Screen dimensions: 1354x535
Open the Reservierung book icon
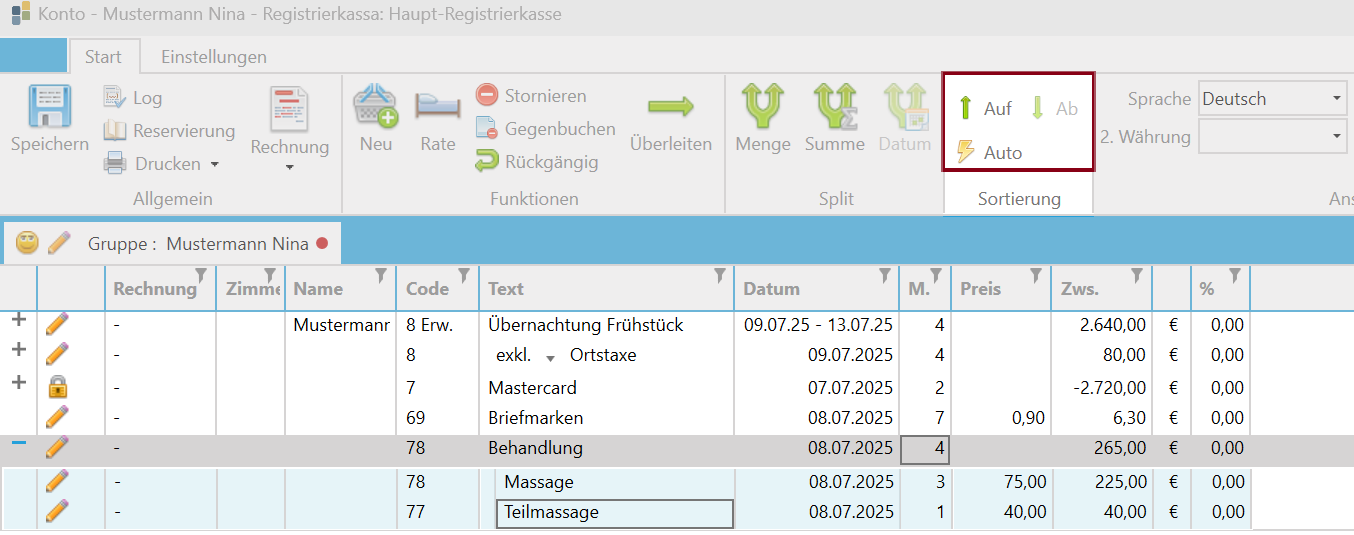pos(115,131)
